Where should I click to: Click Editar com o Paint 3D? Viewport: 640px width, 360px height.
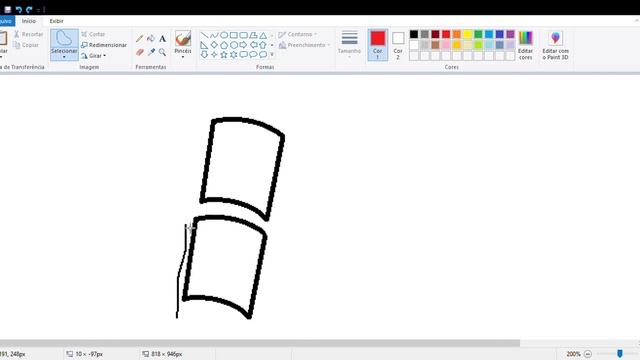[x=555, y=45]
